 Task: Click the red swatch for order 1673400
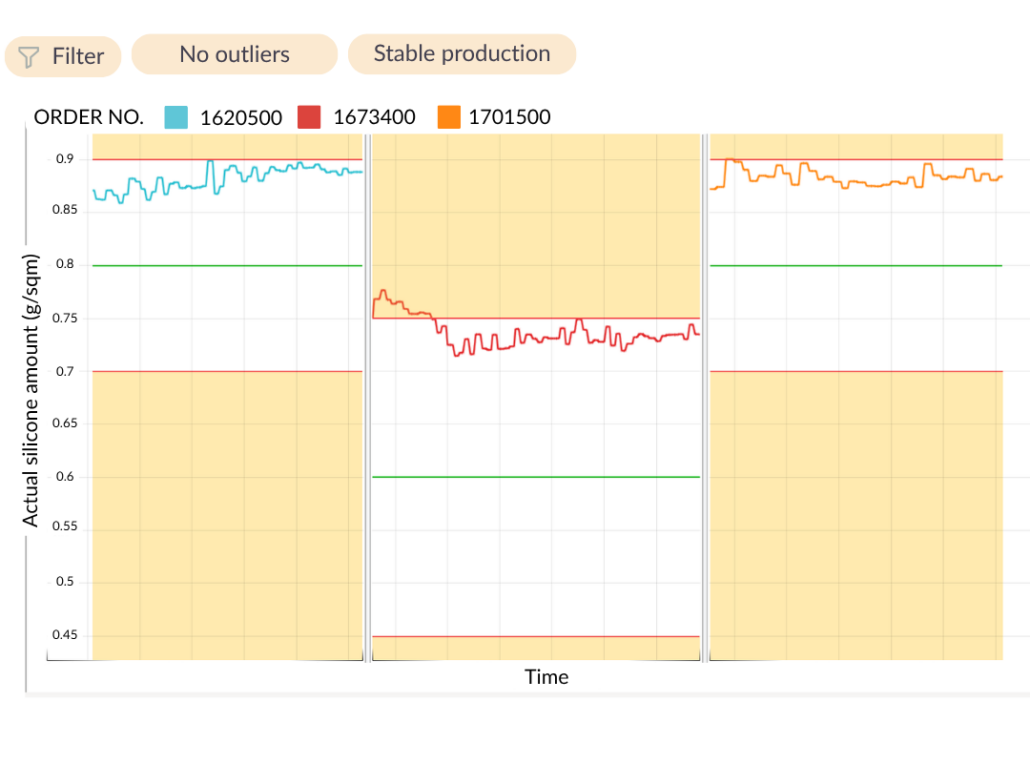(309, 117)
